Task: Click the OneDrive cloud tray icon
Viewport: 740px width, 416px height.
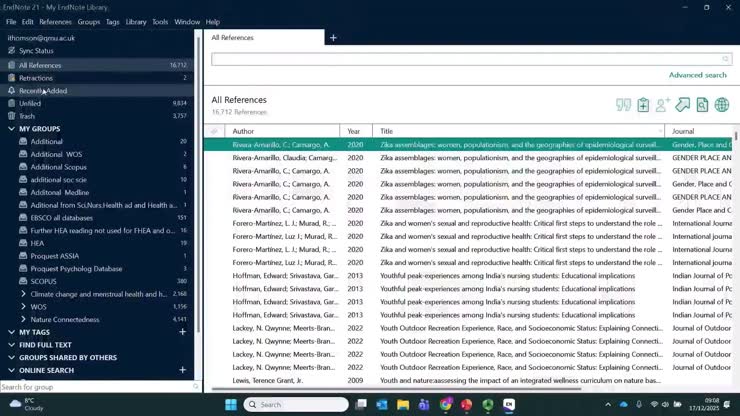Action: point(623,404)
